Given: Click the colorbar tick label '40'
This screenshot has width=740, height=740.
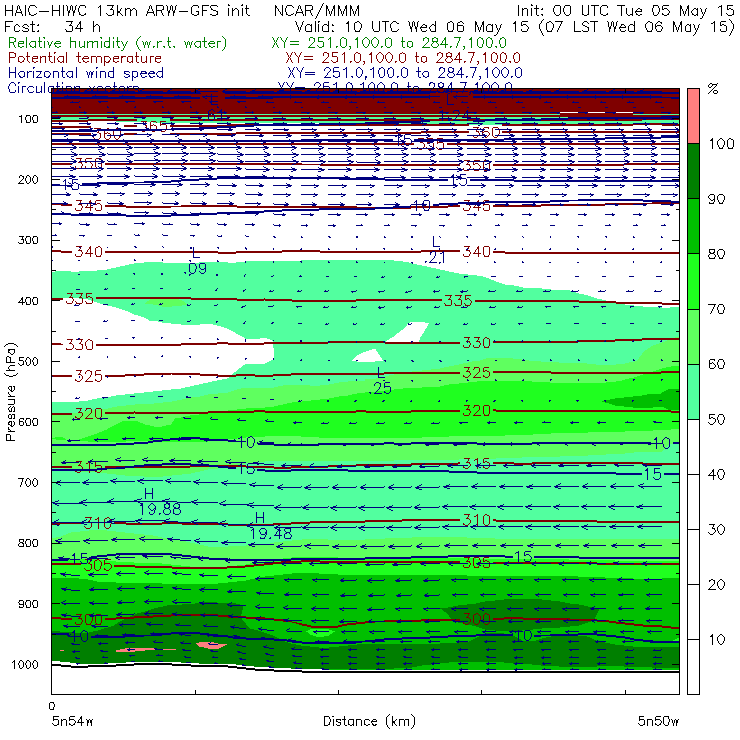Looking at the screenshot, I should pyautogui.click(x=716, y=474).
